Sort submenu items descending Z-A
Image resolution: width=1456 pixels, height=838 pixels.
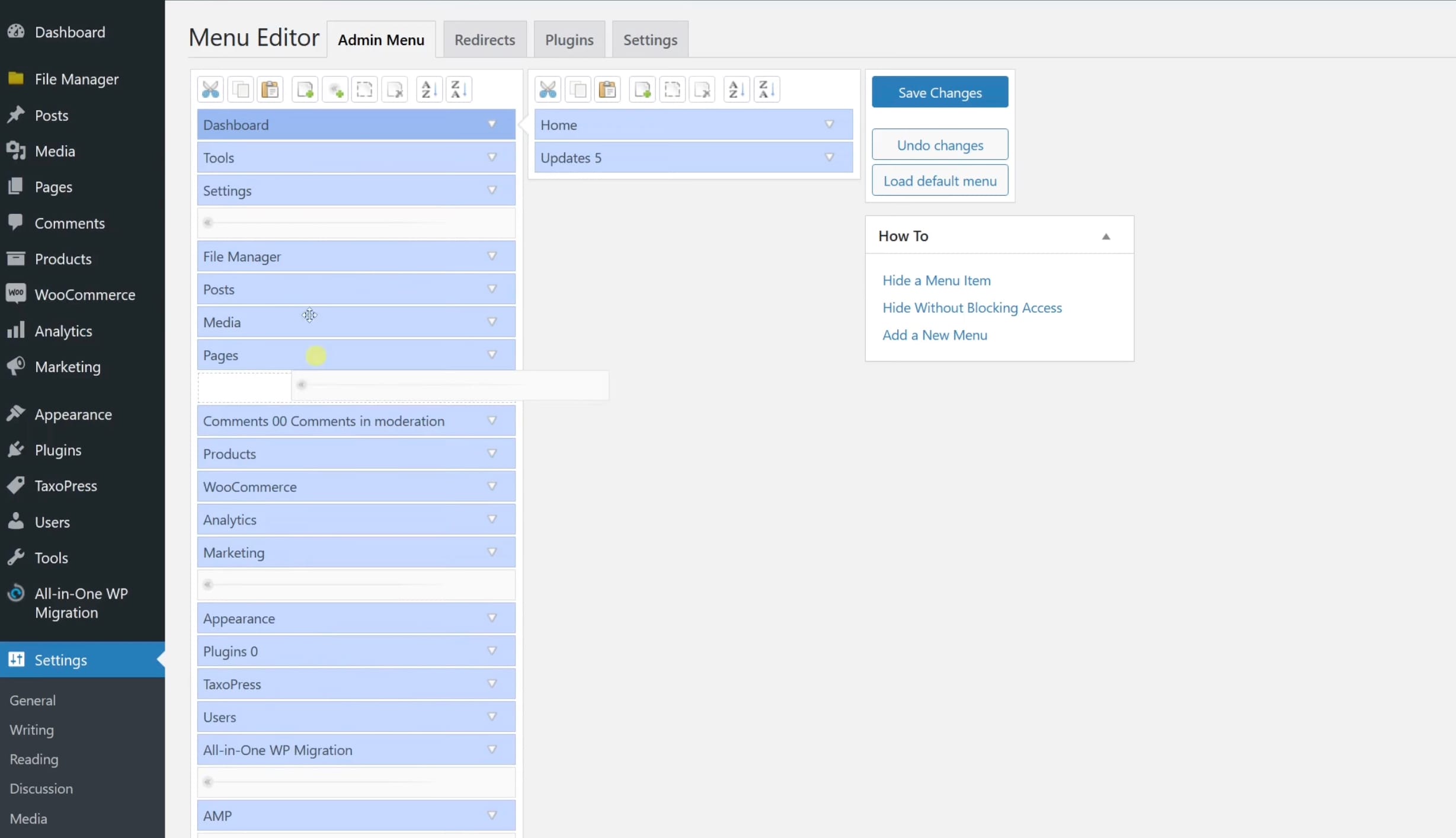[x=766, y=89]
